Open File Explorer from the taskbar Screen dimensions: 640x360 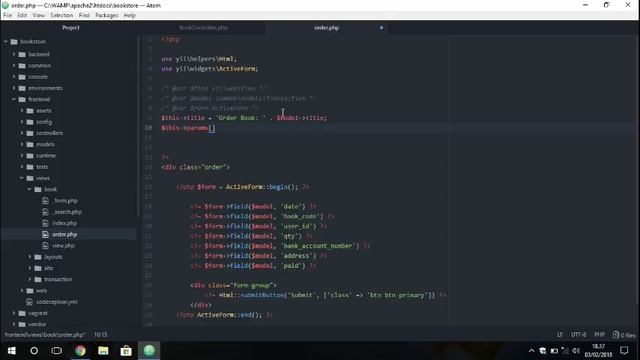[x=103, y=351]
